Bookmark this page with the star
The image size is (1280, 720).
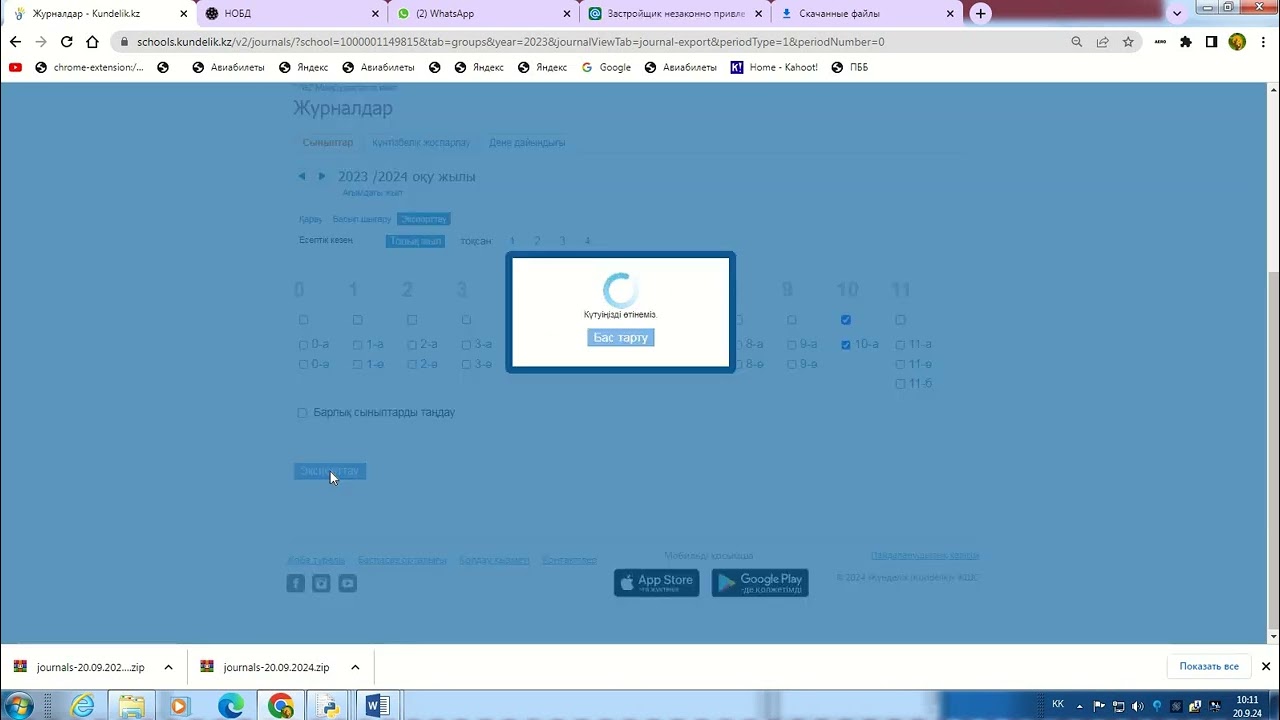(x=1128, y=42)
